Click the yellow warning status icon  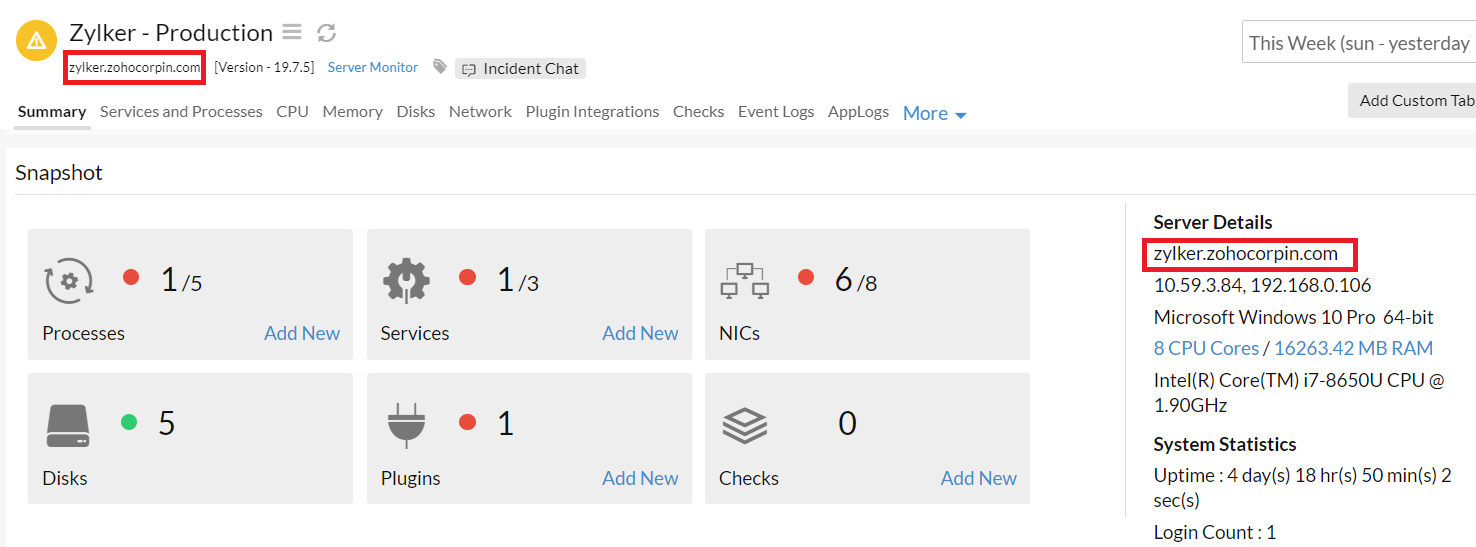pyautogui.click(x=37, y=40)
